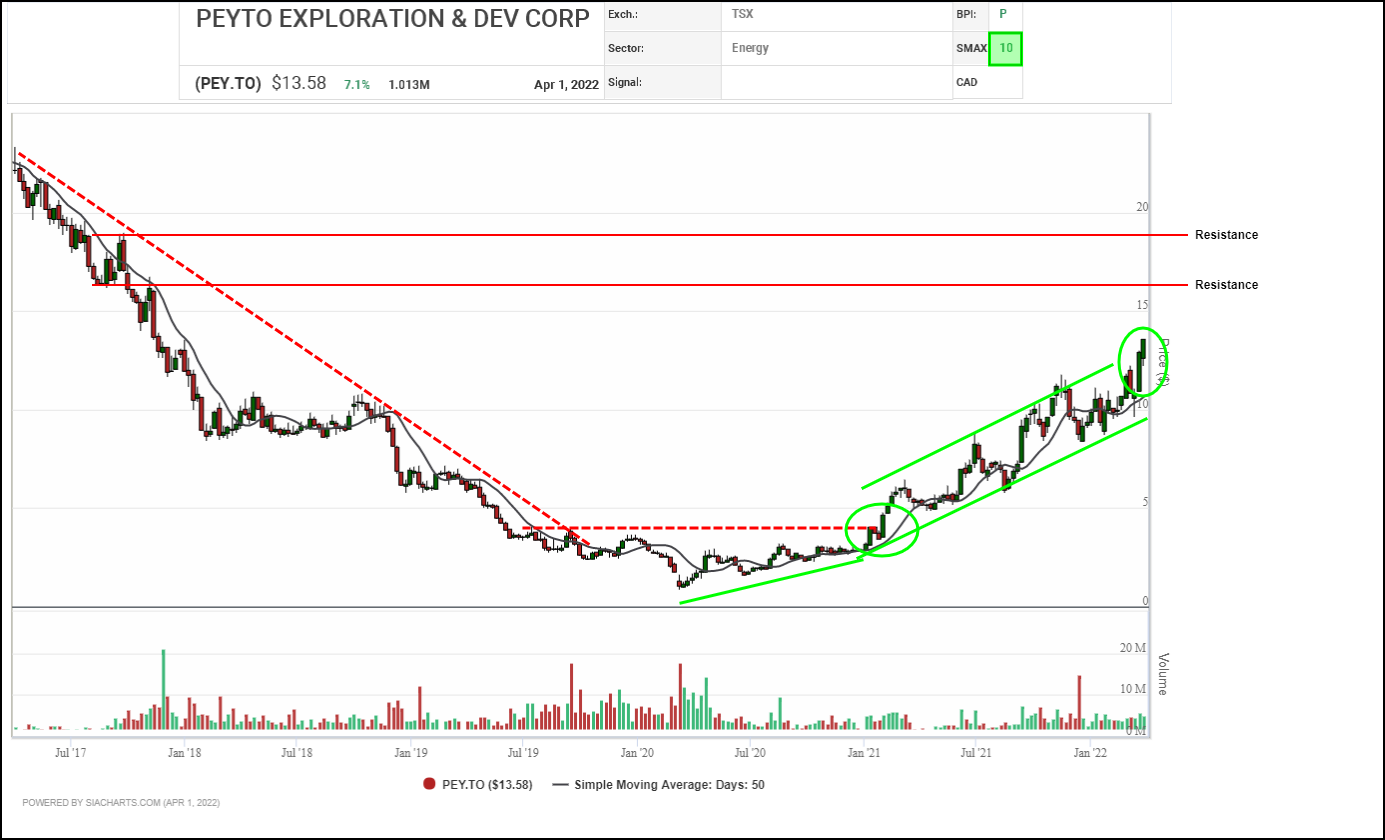The image size is (1385, 840).
Task: Click Jan '20 on the time axis
Action: [x=637, y=751]
